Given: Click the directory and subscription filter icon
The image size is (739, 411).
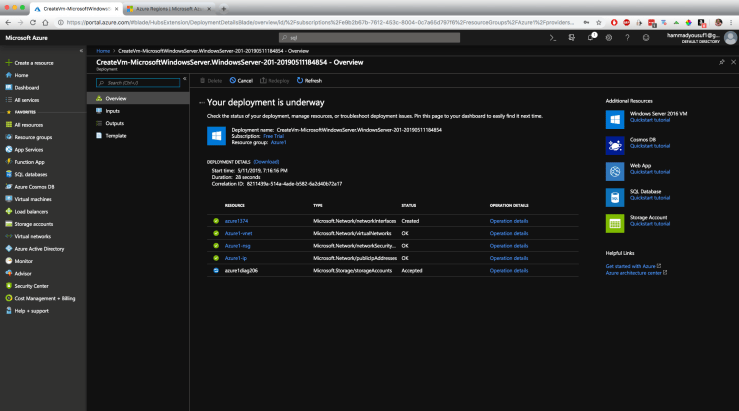Looking at the screenshot, I should [x=571, y=38].
